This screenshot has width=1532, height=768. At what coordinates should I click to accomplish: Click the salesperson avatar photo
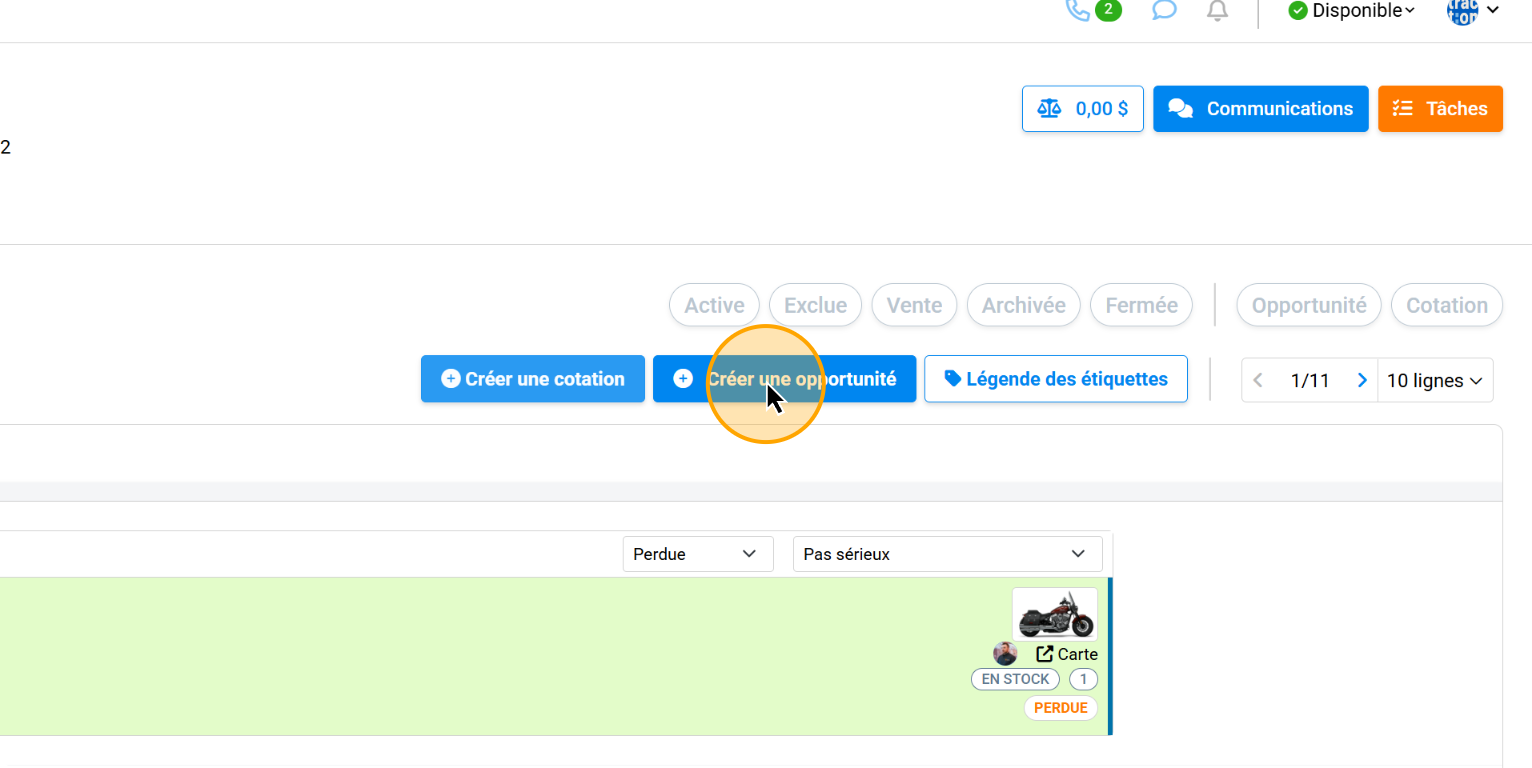point(1005,654)
